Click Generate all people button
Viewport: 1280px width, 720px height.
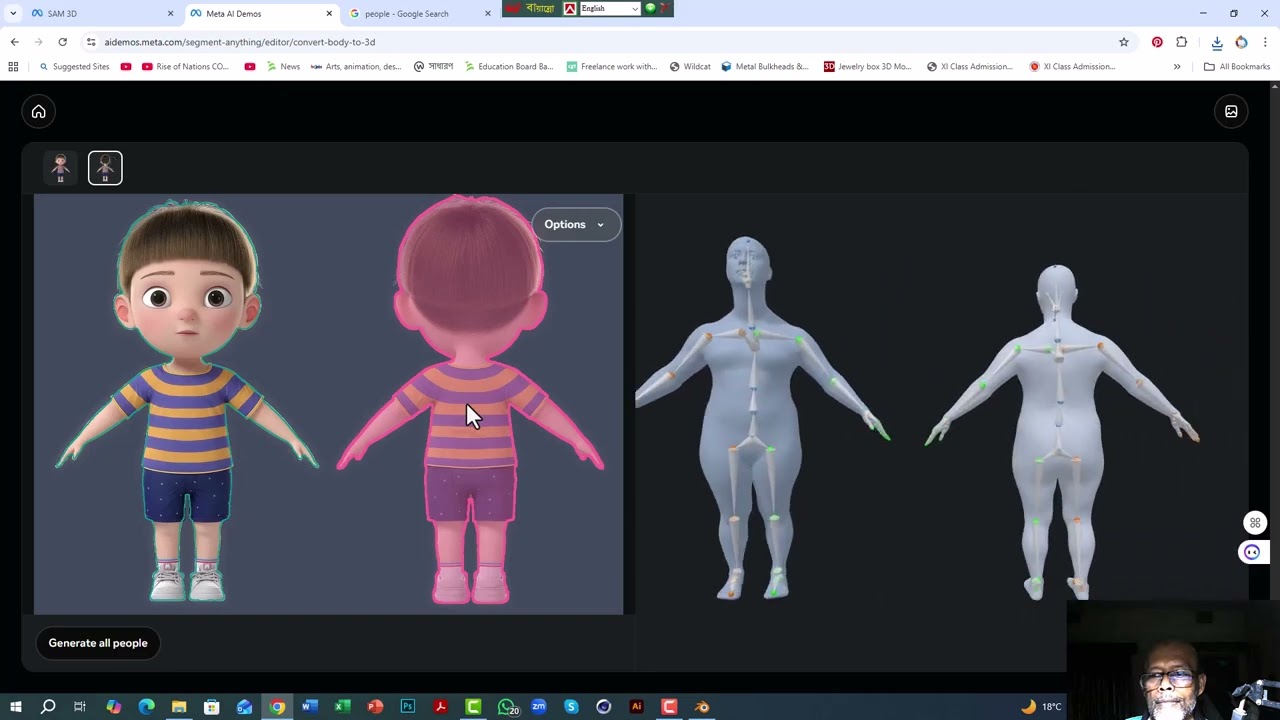[98, 643]
